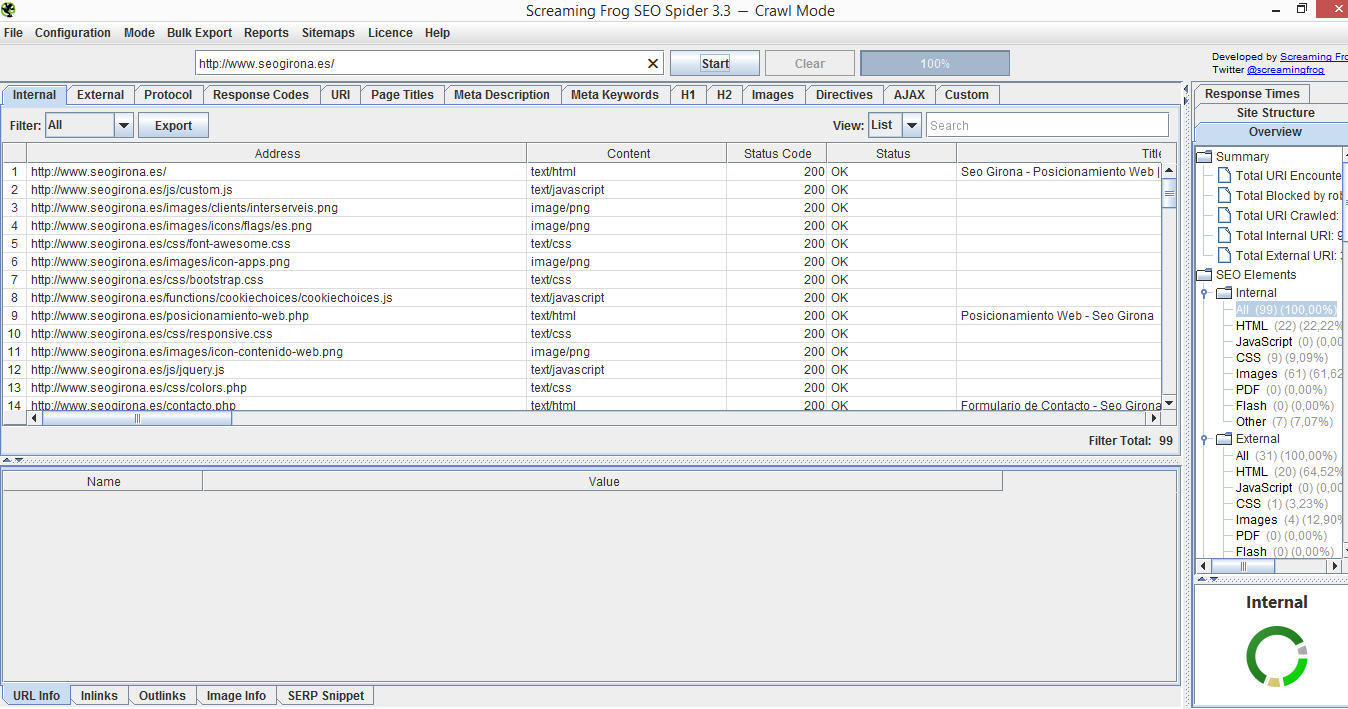The height and width of the screenshot is (709, 1348).
Task: Switch to the External tab
Action: (100, 95)
